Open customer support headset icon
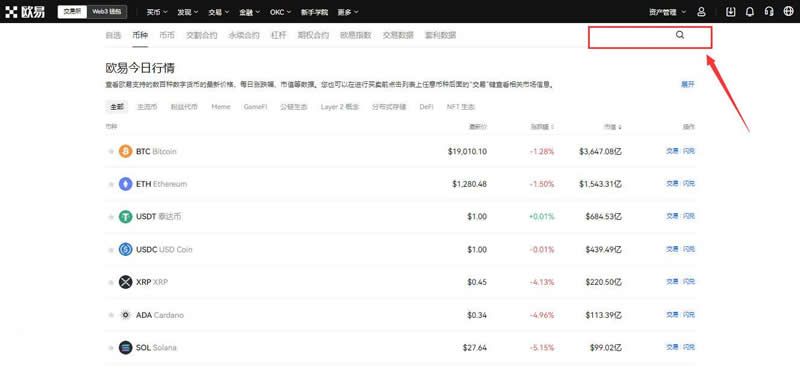The width and height of the screenshot is (800, 368). click(769, 12)
